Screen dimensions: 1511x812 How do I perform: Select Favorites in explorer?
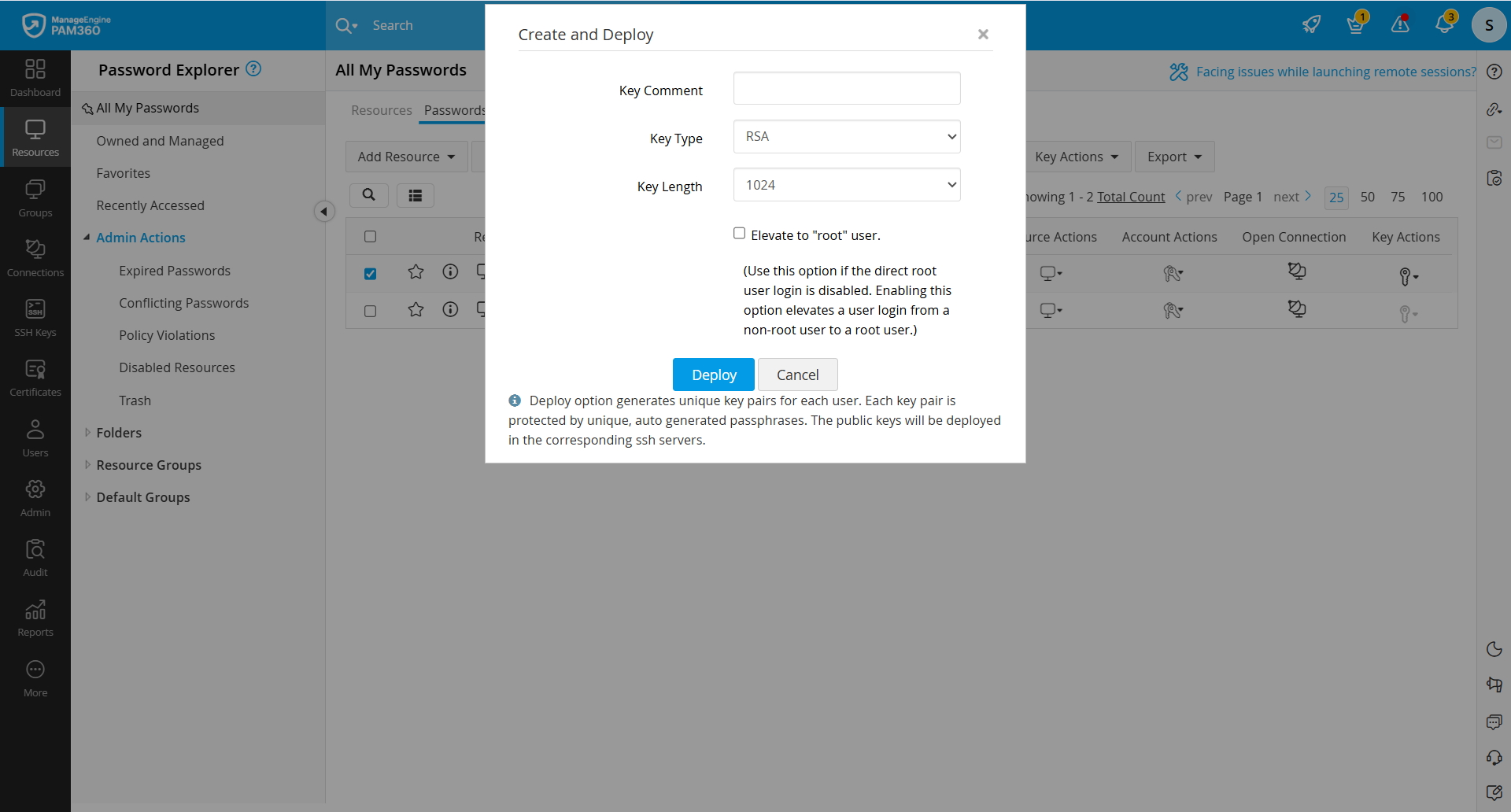click(123, 173)
